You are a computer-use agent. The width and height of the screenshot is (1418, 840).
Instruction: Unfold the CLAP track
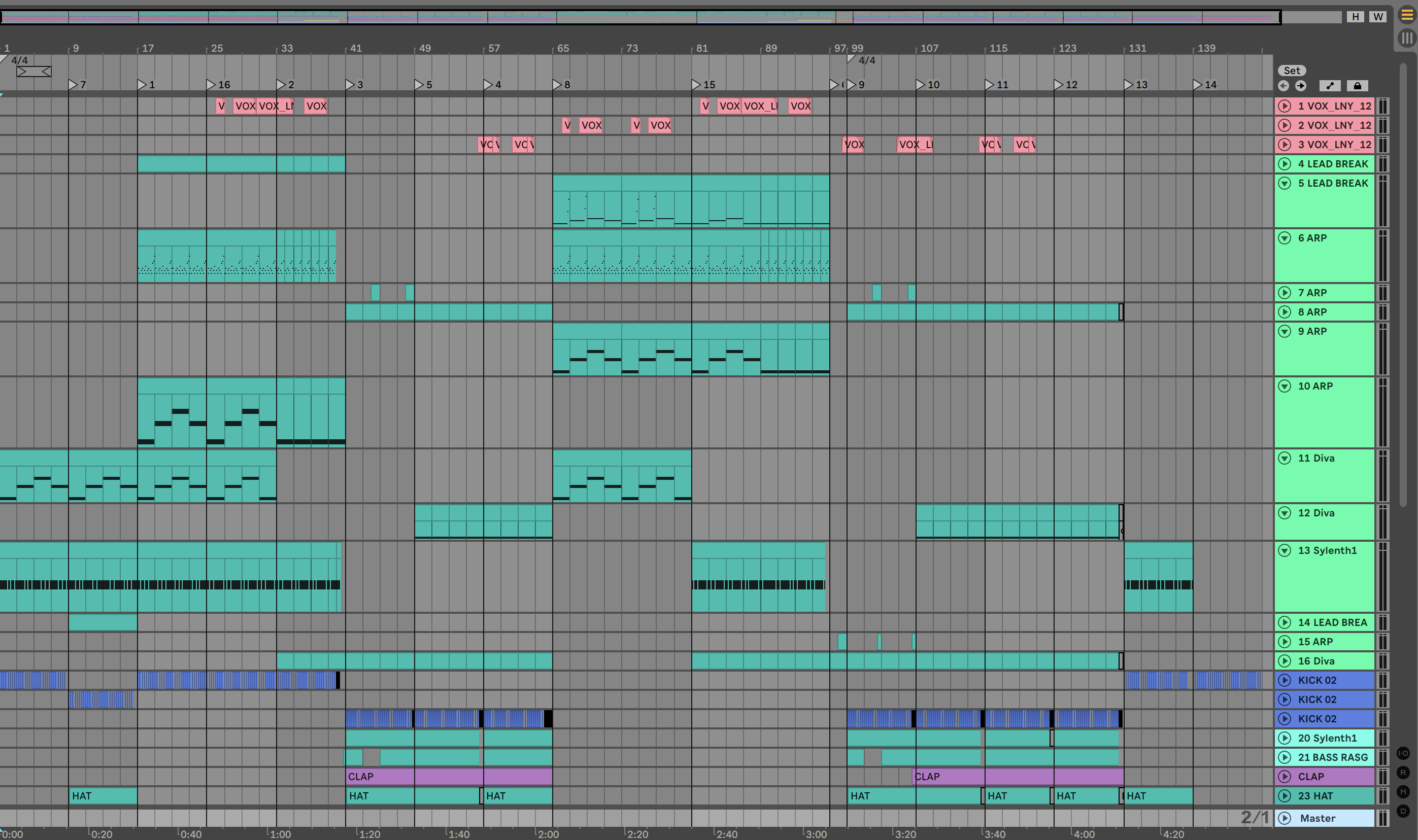click(1285, 777)
